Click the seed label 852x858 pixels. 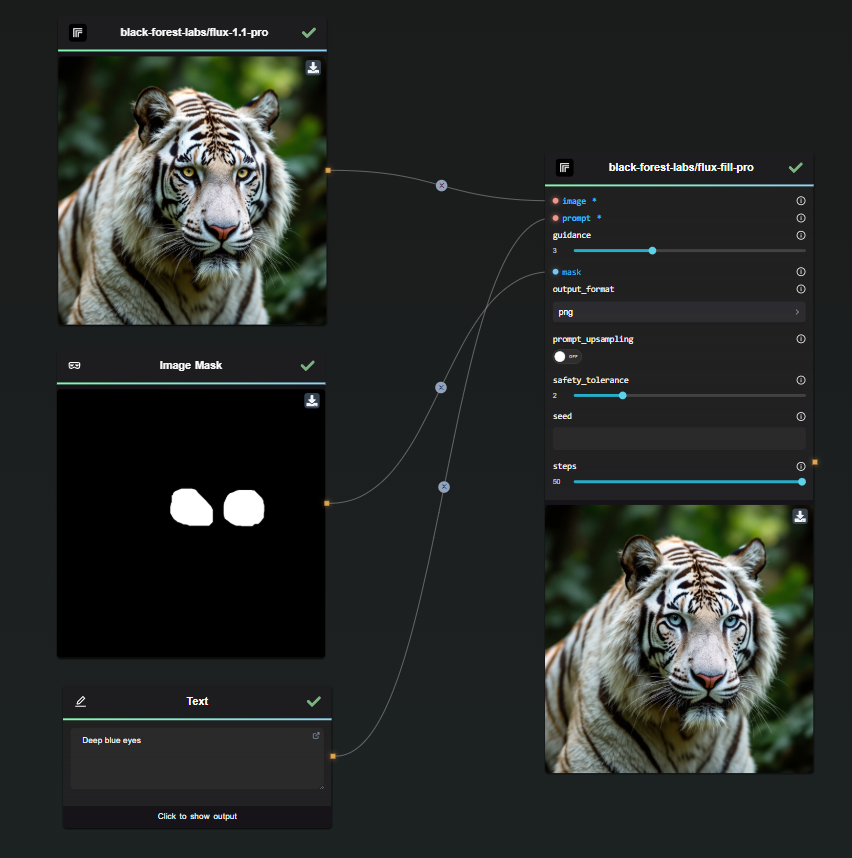pos(562,416)
